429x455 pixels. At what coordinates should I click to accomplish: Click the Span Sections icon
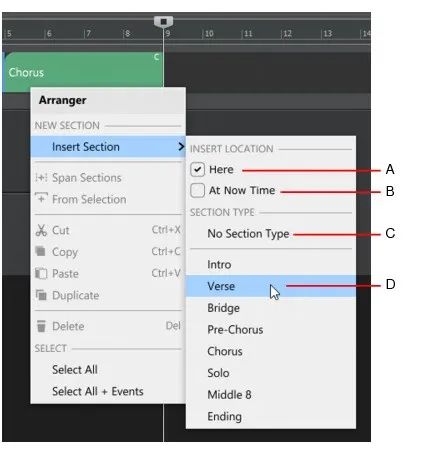[41, 178]
